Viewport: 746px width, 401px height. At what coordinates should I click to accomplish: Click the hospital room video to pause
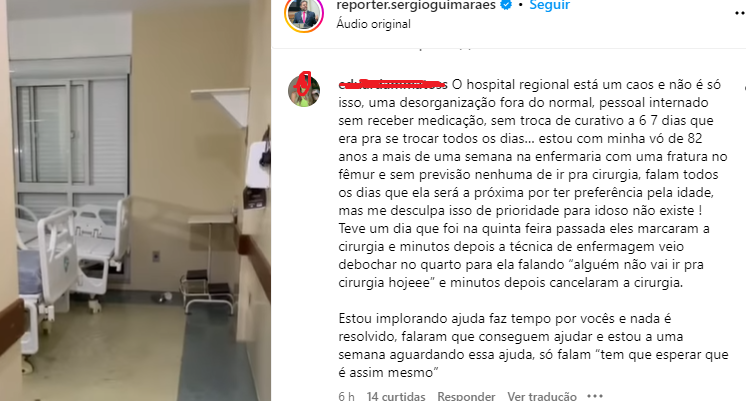136,200
